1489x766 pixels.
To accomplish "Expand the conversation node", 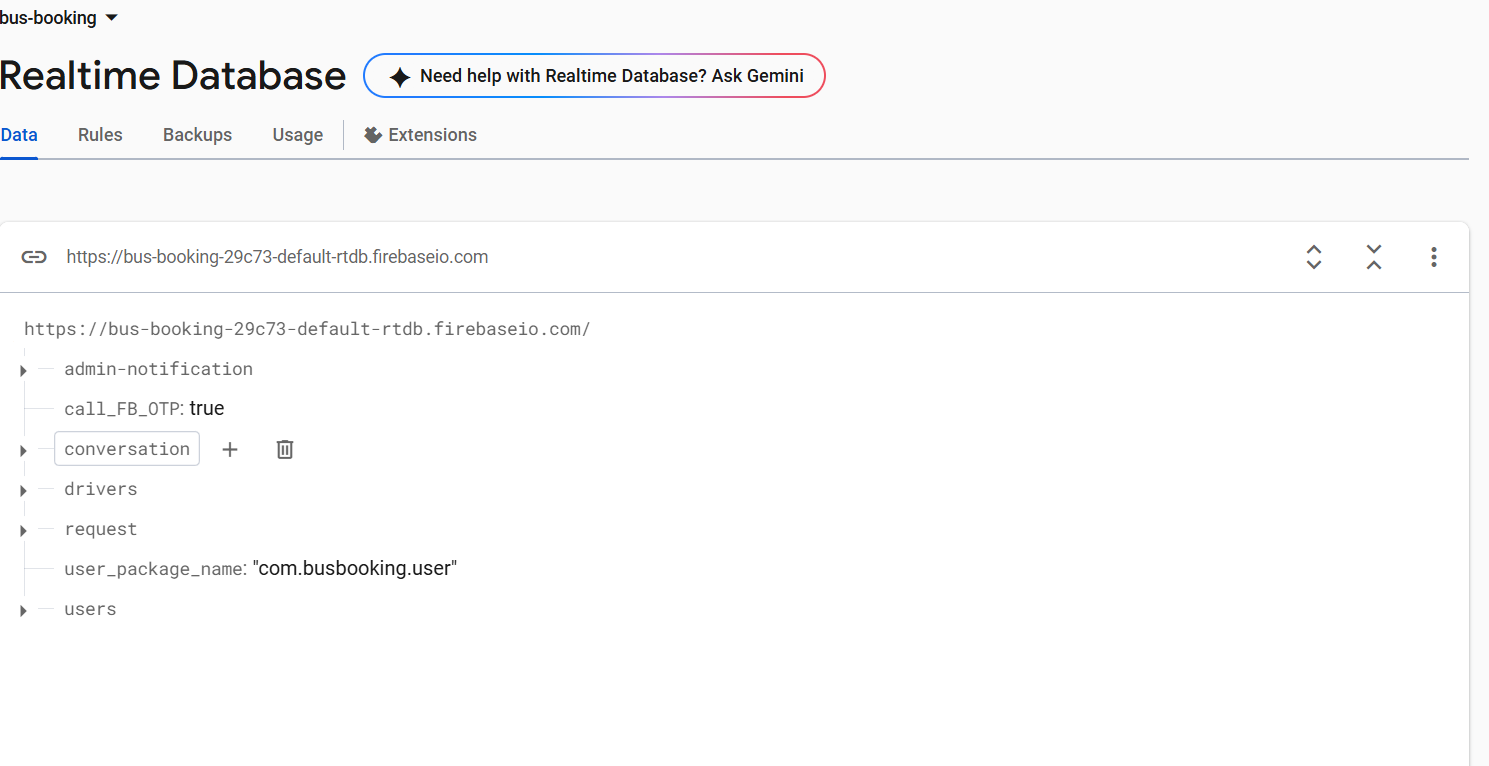I will click(x=23, y=450).
